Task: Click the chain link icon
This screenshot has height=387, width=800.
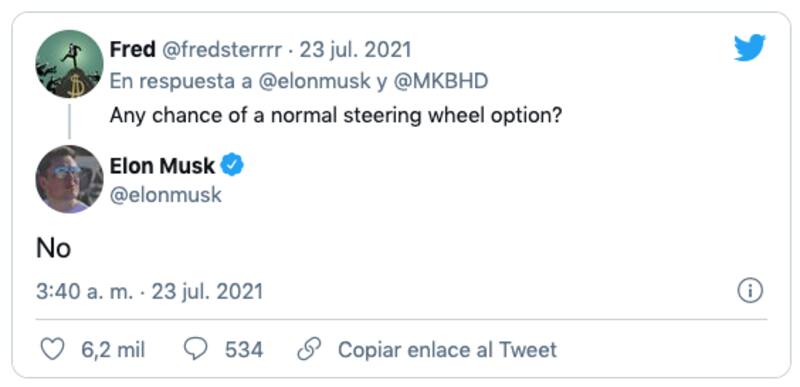Action: pyautogui.click(x=309, y=350)
